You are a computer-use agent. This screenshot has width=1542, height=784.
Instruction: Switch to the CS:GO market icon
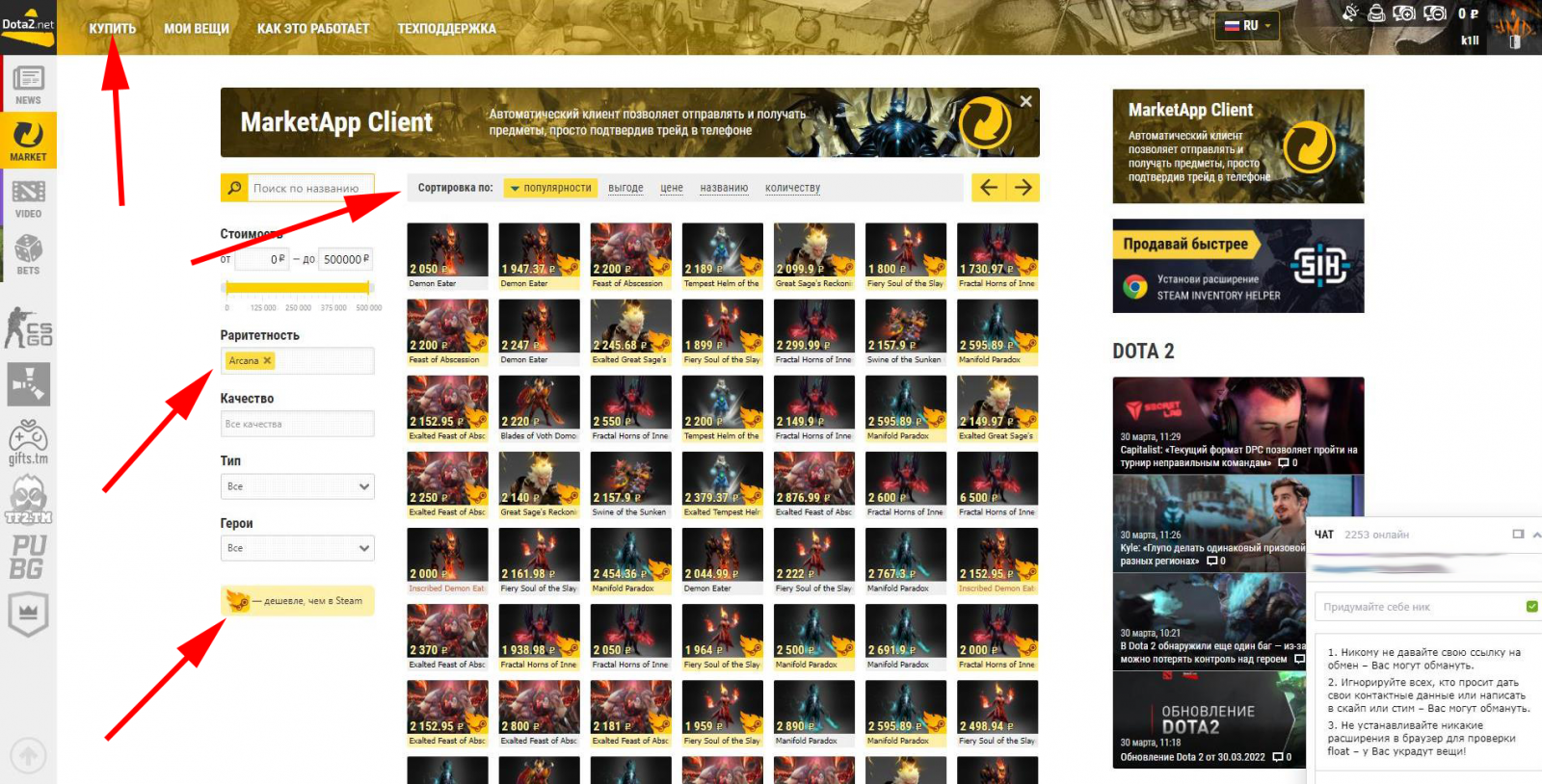pos(28,328)
